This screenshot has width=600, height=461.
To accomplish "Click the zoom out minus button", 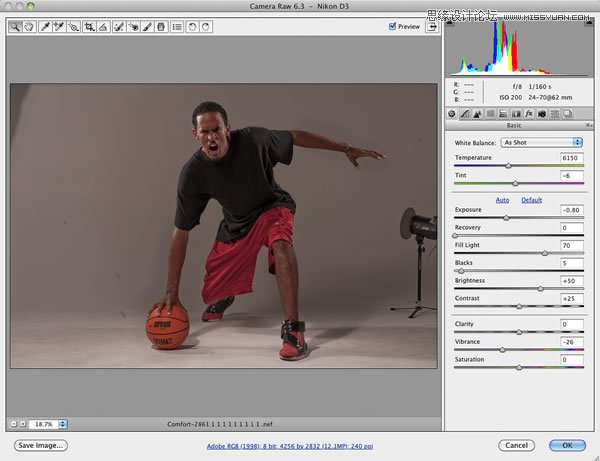I will click(14, 424).
